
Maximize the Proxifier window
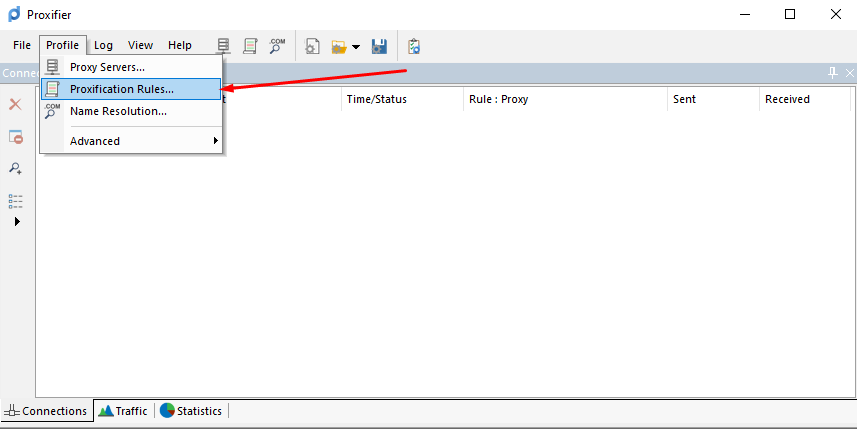[x=790, y=14]
